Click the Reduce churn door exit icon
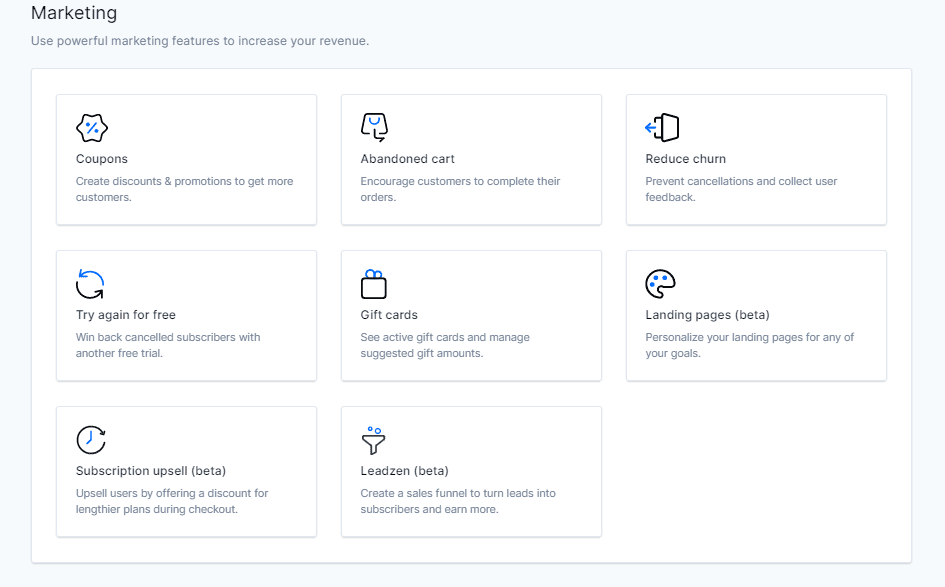The width and height of the screenshot is (945, 587). (x=662, y=128)
